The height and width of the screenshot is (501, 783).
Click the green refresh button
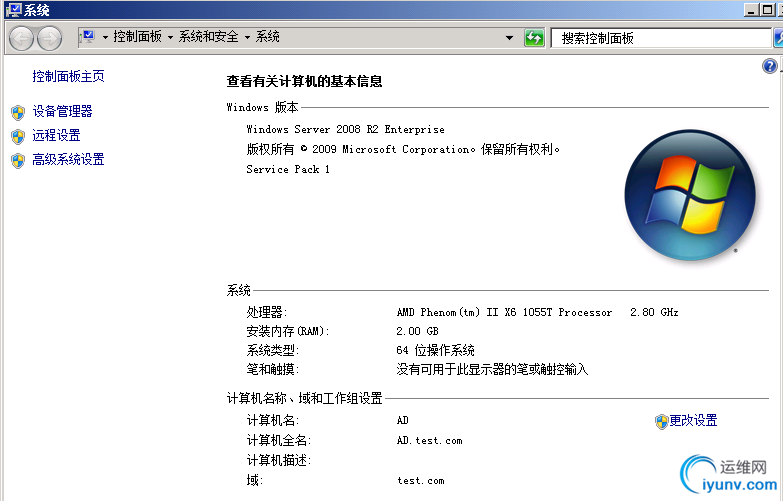click(534, 37)
